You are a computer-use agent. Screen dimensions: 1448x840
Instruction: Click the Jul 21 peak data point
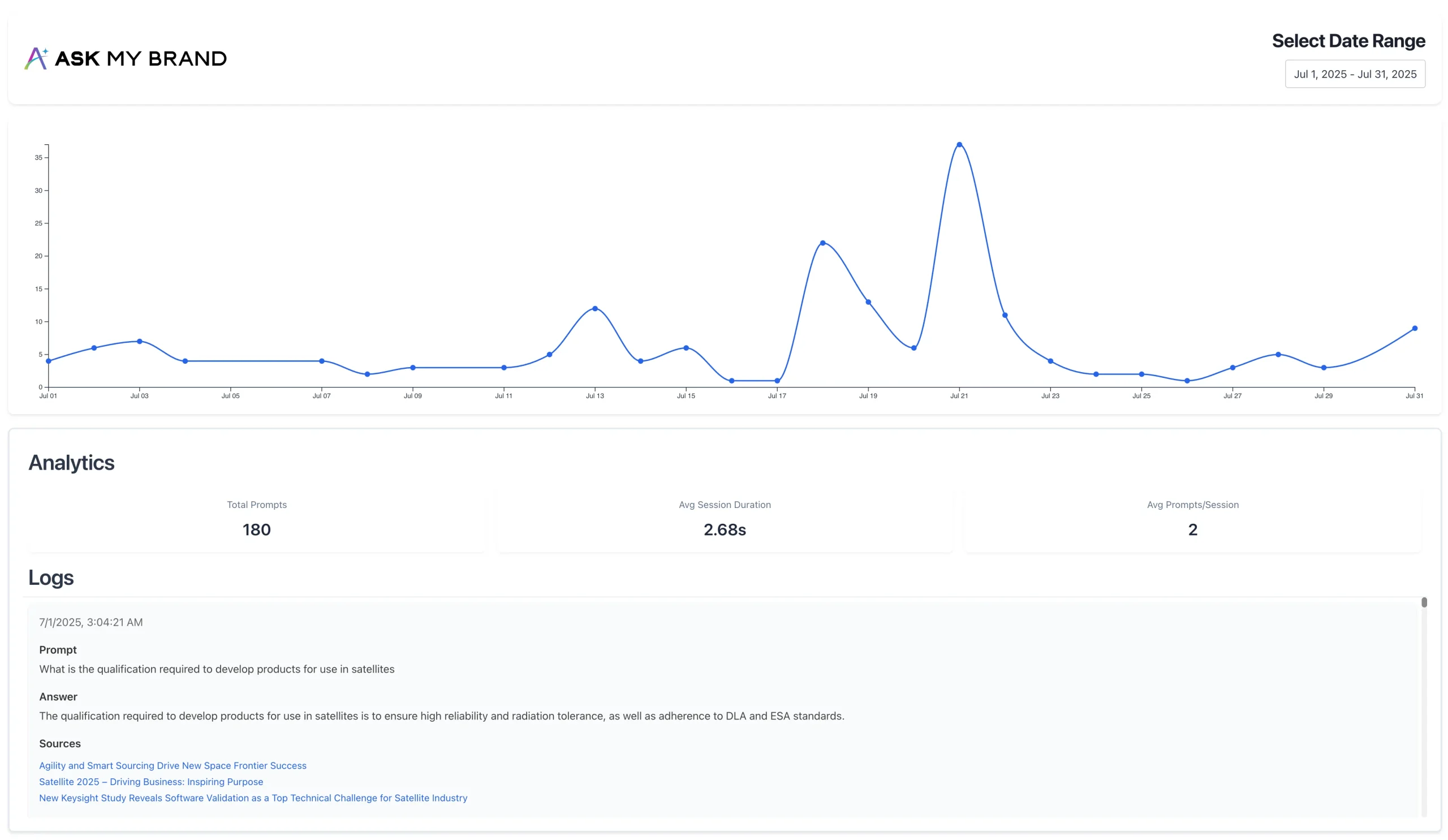pos(959,145)
